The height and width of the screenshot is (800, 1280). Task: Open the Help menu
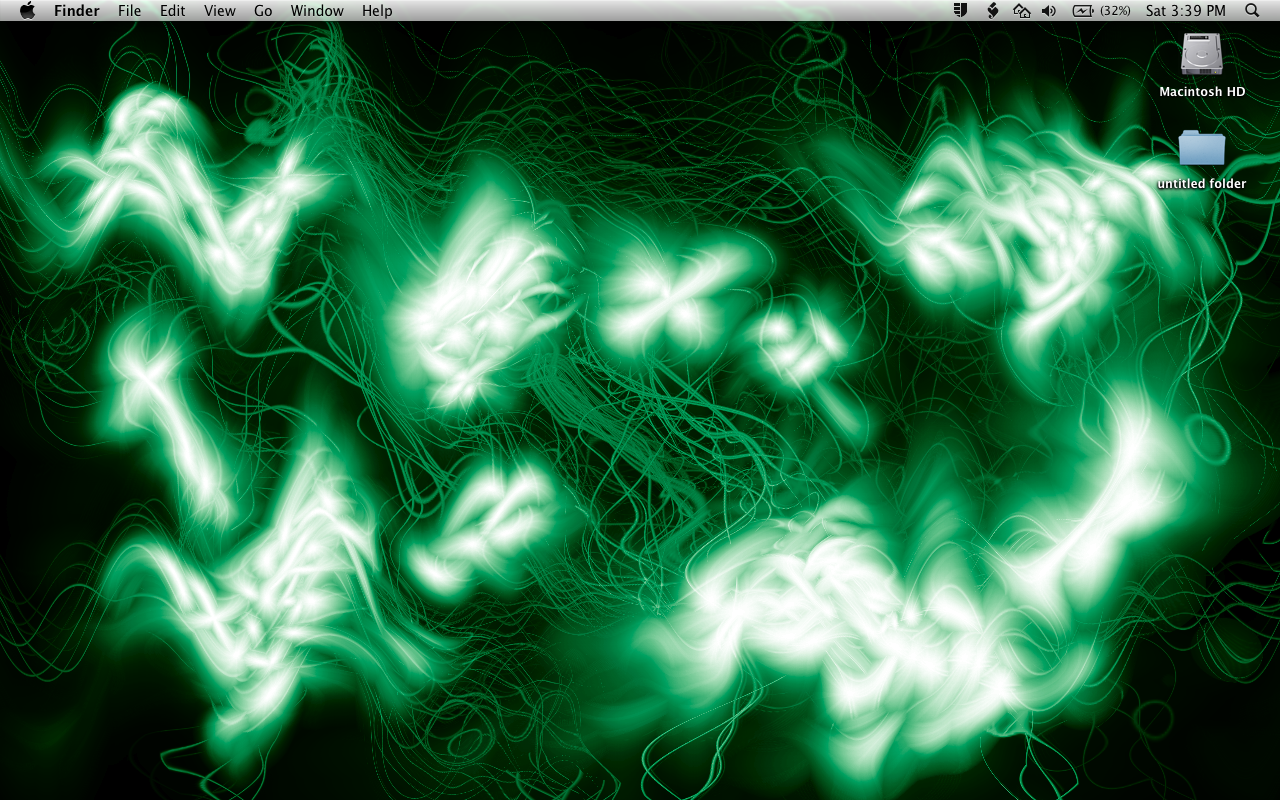(x=377, y=11)
